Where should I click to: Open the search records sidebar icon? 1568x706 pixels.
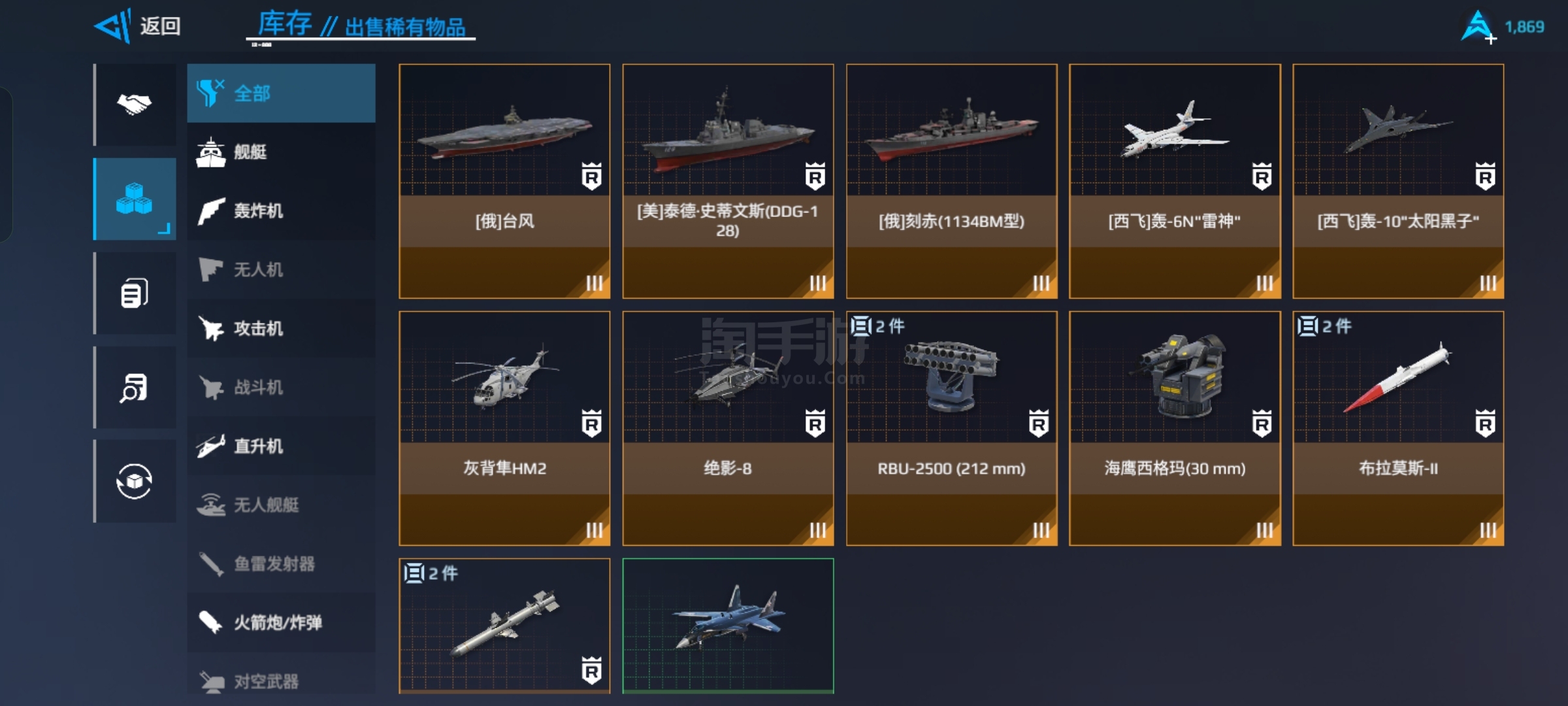click(135, 387)
